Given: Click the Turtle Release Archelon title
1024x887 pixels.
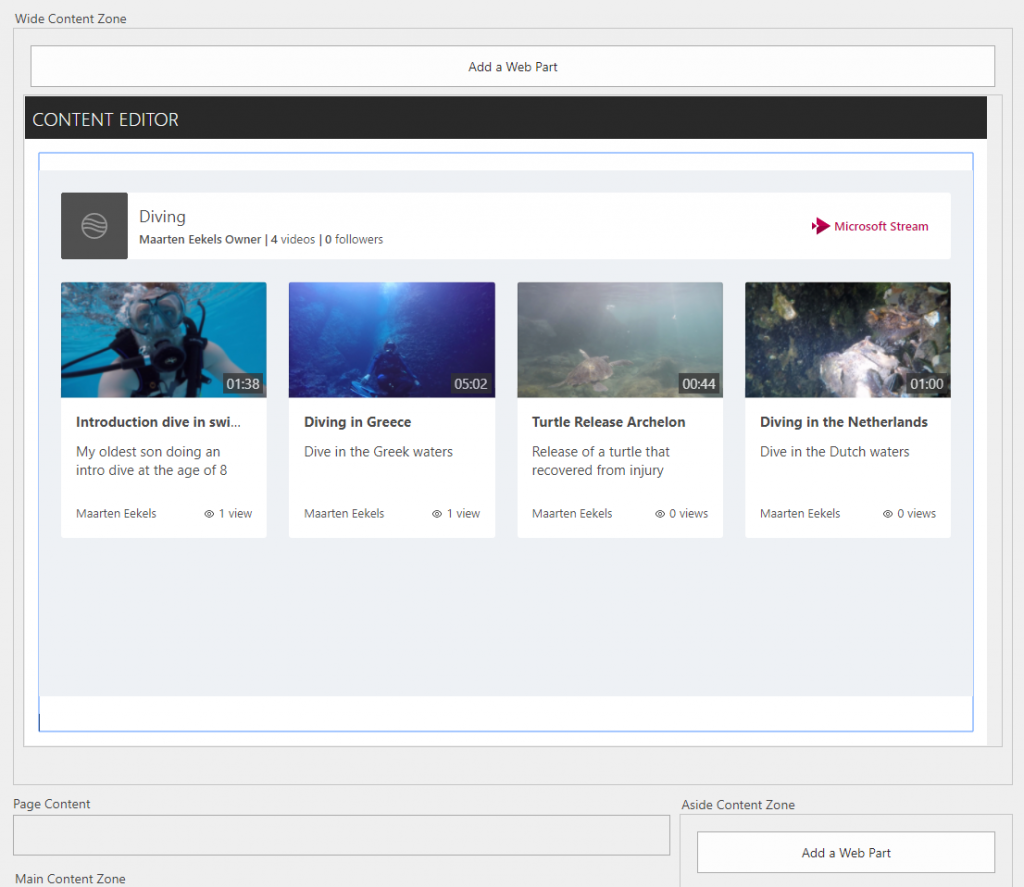Looking at the screenshot, I should (609, 422).
